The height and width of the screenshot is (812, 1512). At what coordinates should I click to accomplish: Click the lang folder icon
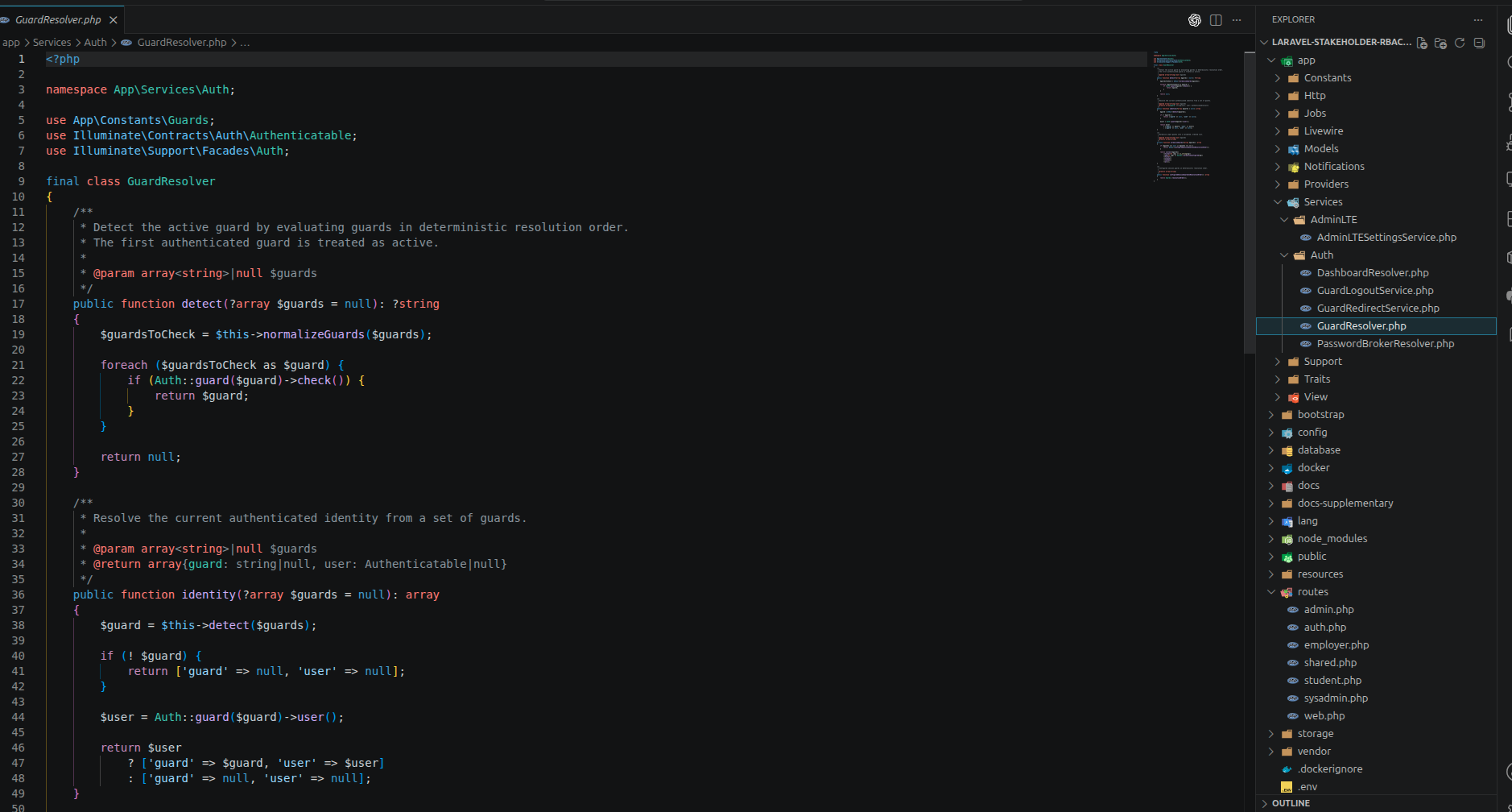pyautogui.click(x=1287, y=521)
